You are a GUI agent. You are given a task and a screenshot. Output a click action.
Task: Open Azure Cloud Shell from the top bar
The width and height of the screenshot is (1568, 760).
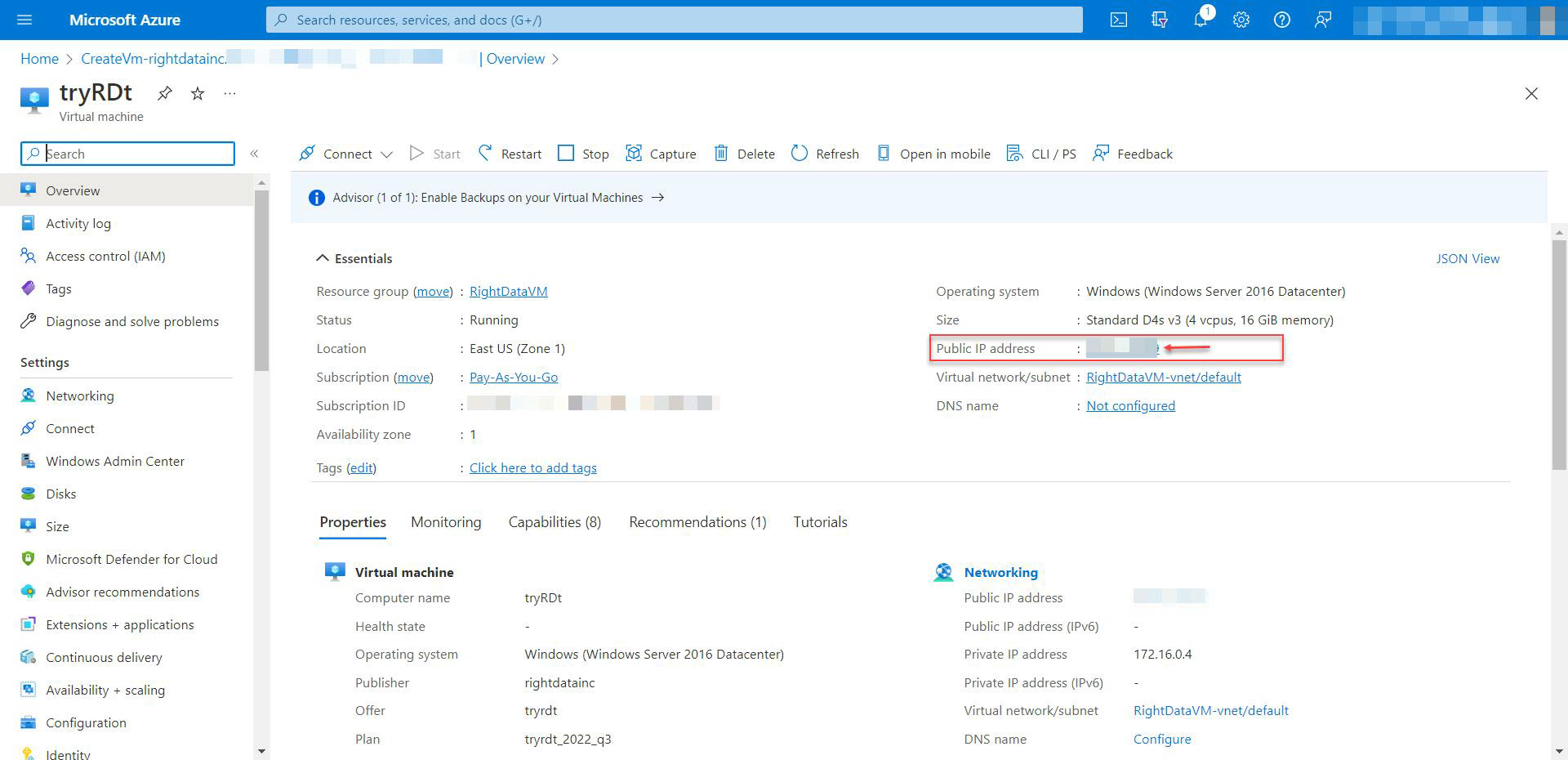click(x=1118, y=20)
